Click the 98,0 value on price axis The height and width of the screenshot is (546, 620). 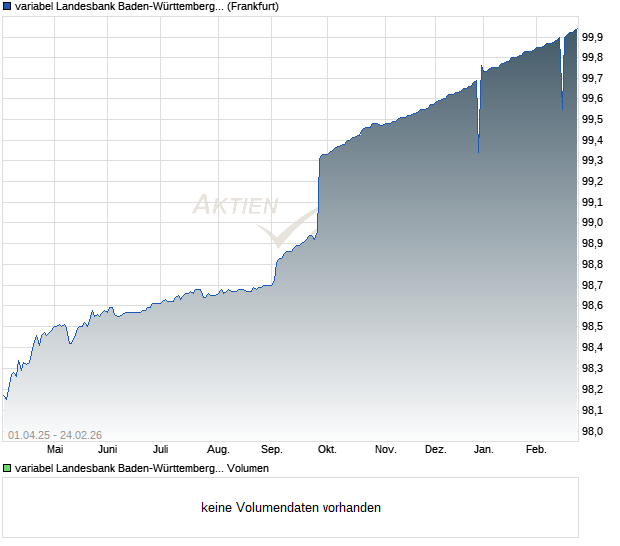(x=592, y=431)
